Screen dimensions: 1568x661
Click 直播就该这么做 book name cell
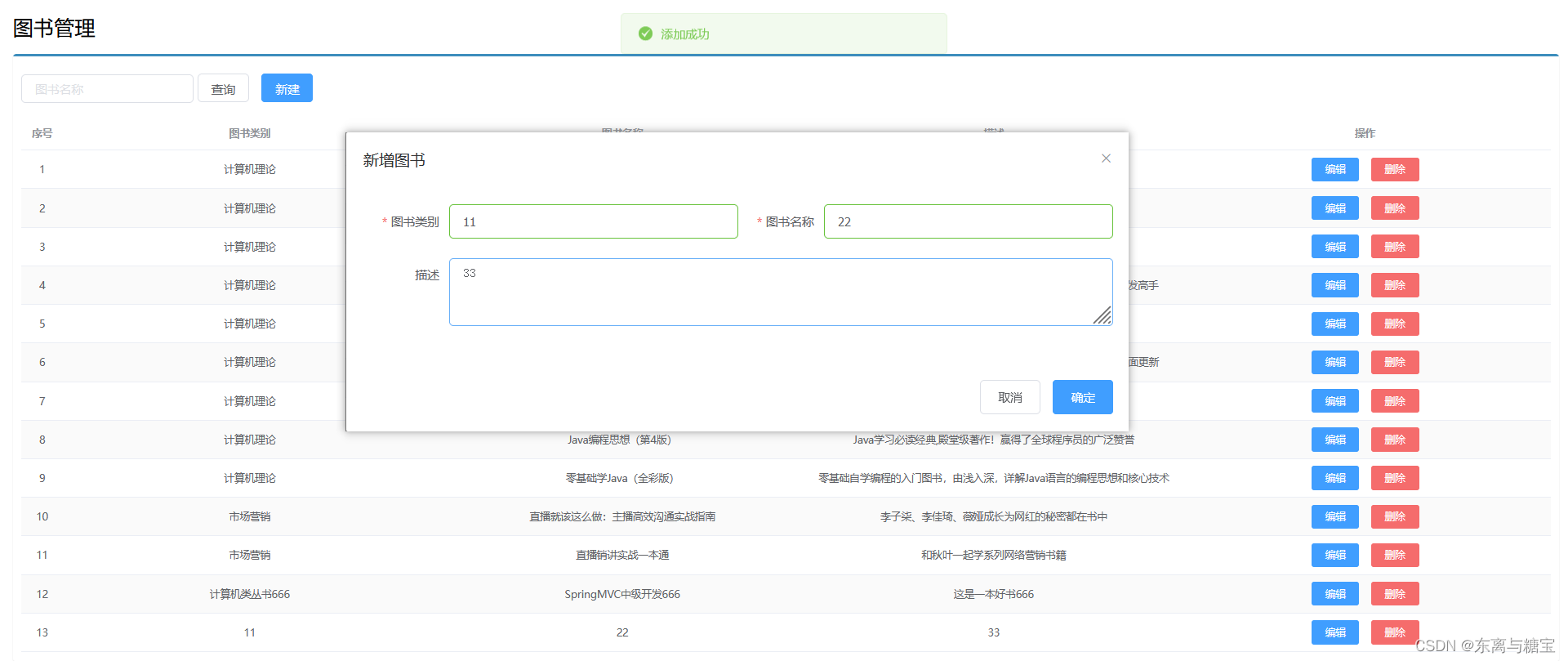point(622,516)
